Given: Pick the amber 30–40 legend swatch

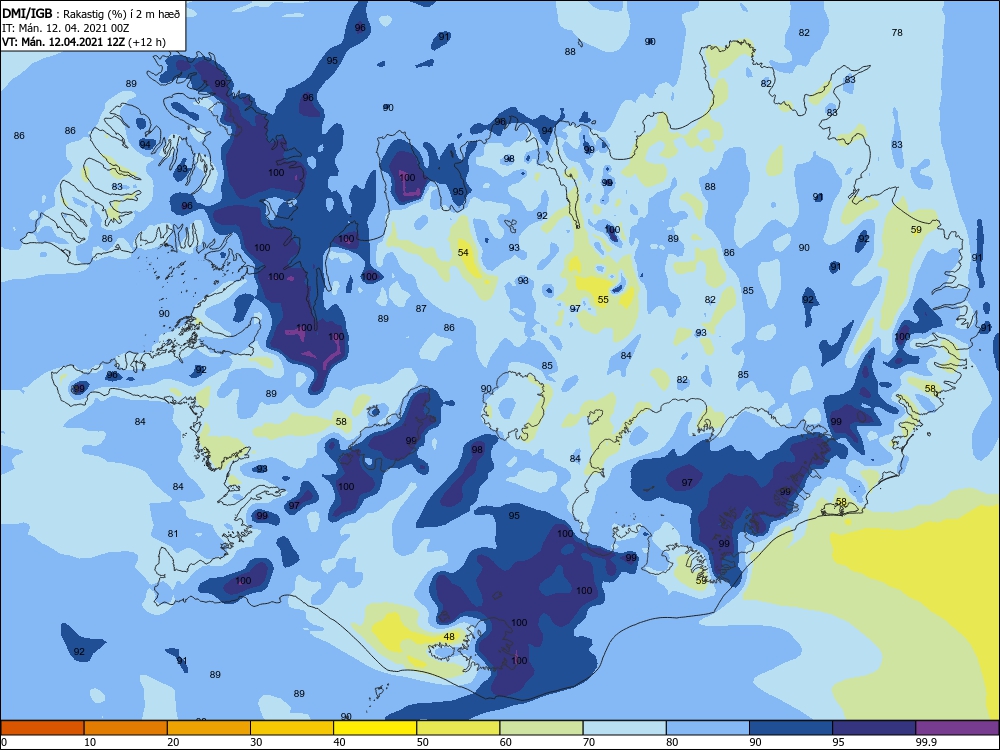Looking at the screenshot, I should click(292, 728).
